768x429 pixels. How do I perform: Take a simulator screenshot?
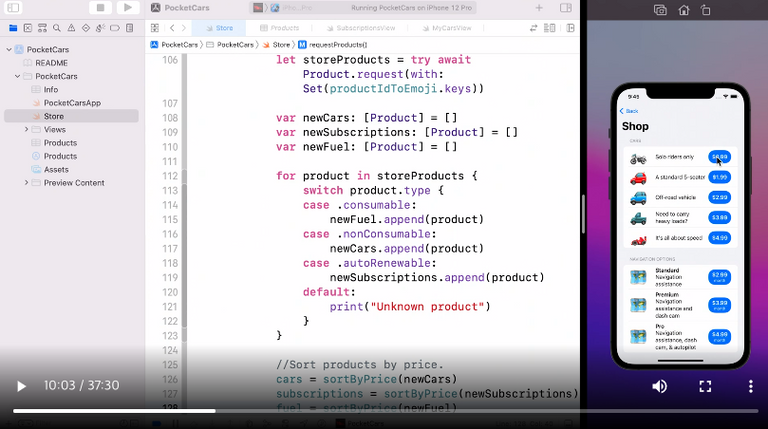[660, 10]
